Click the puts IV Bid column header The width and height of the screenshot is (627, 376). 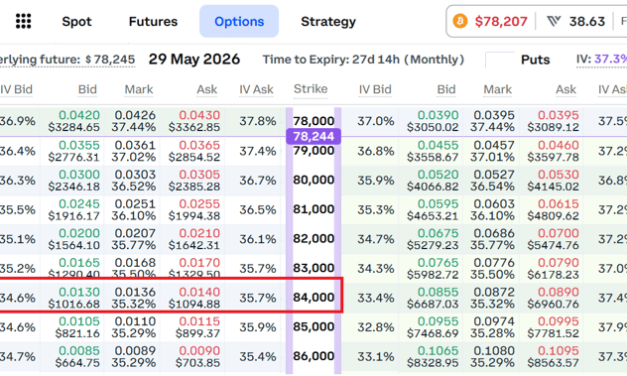[375, 89]
